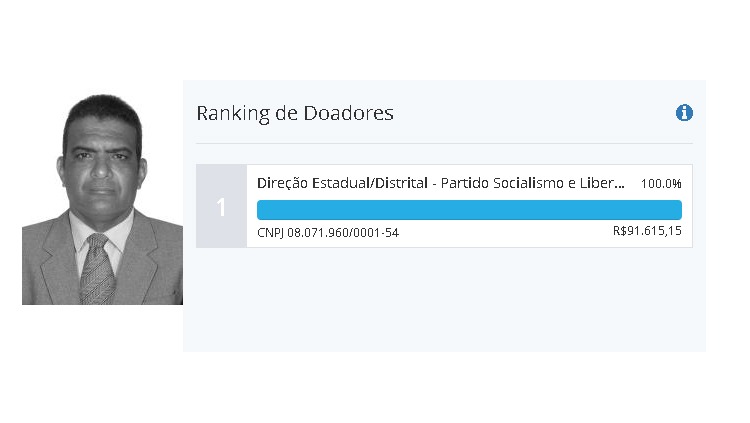This screenshot has height=423, width=750.
Task: Click the Ranking de Doadores heading
Action: point(295,113)
